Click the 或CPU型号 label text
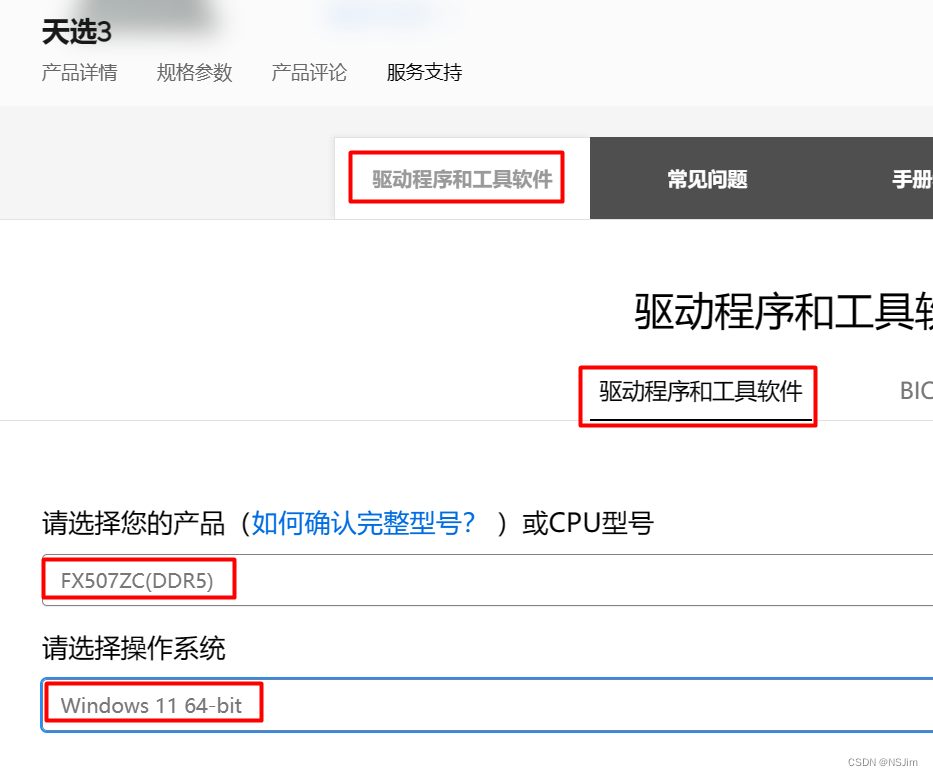The height and width of the screenshot is (776, 933). 588,523
